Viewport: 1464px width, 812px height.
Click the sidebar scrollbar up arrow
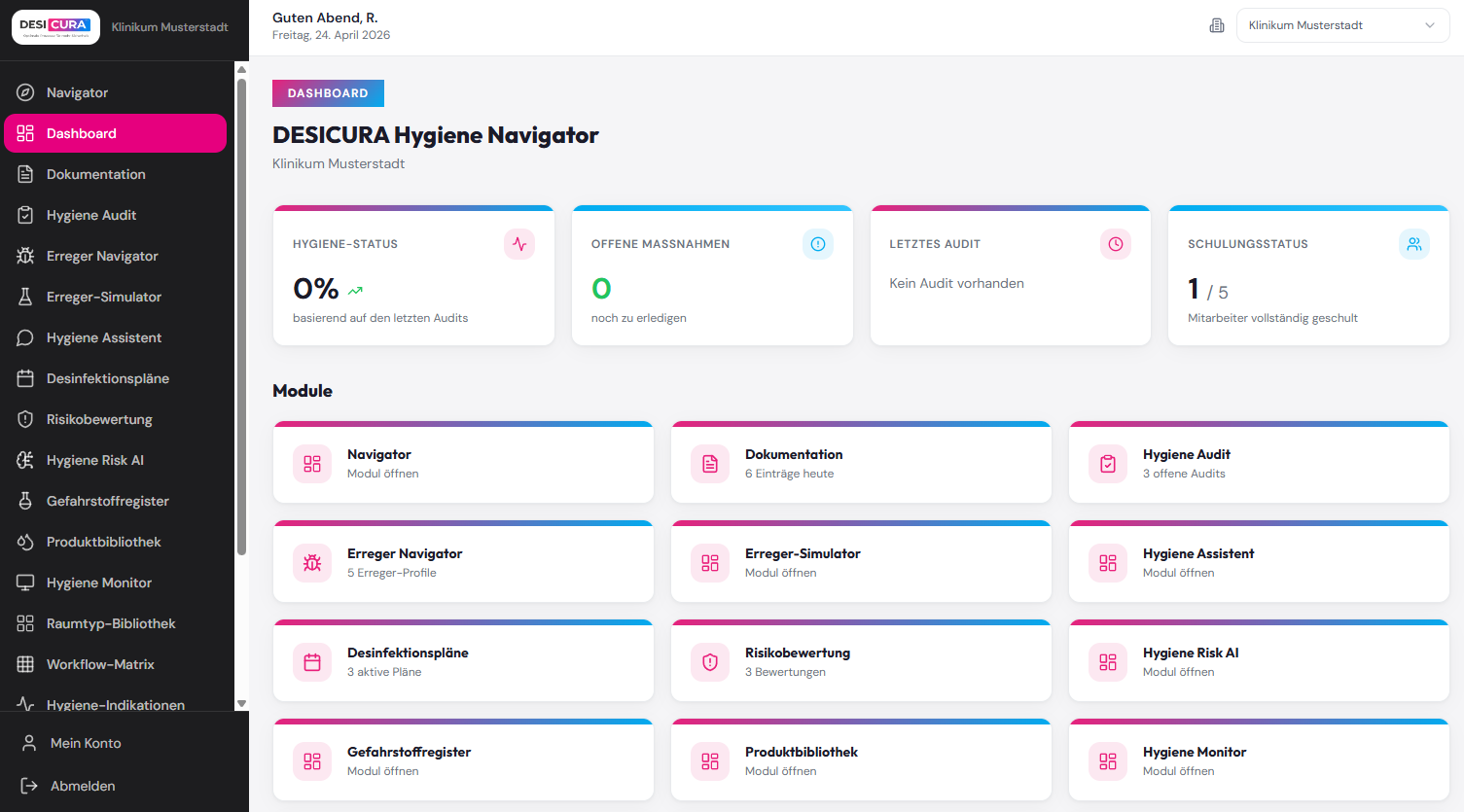tap(241, 70)
